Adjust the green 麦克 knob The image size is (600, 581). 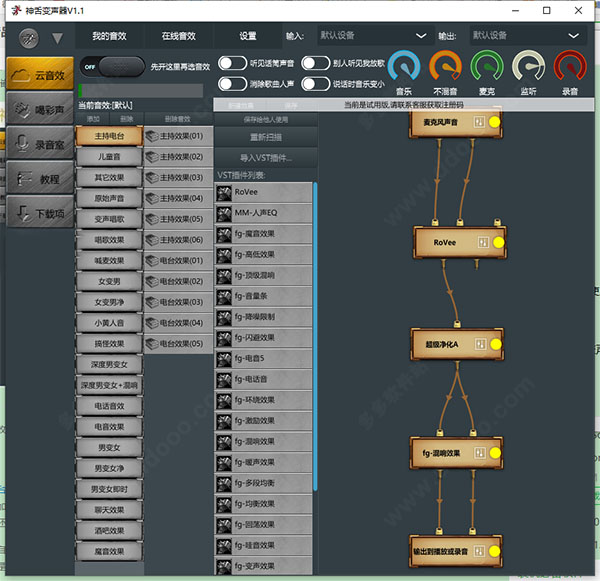pos(487,66)
